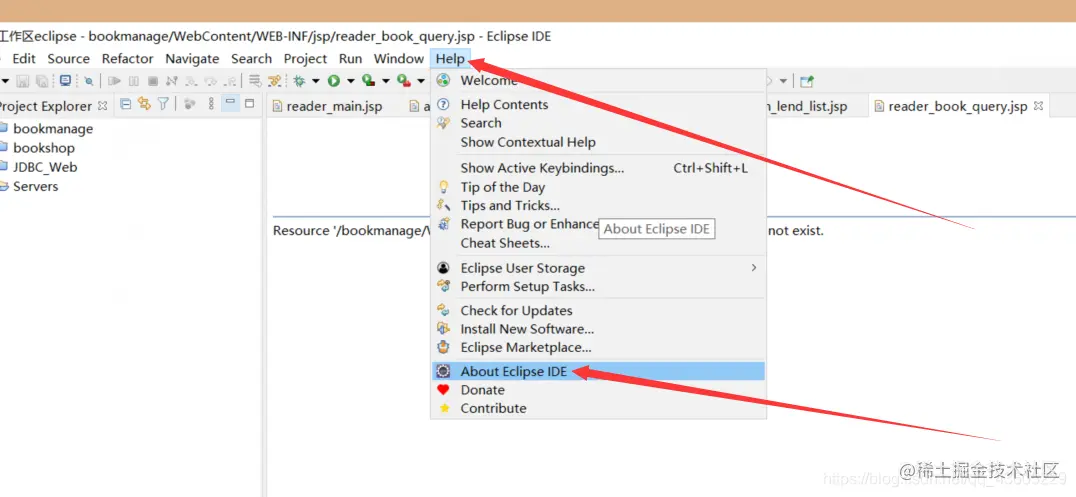Click the Save All toolbar icon
This screenshot has width=1076, height=497.
43,81
